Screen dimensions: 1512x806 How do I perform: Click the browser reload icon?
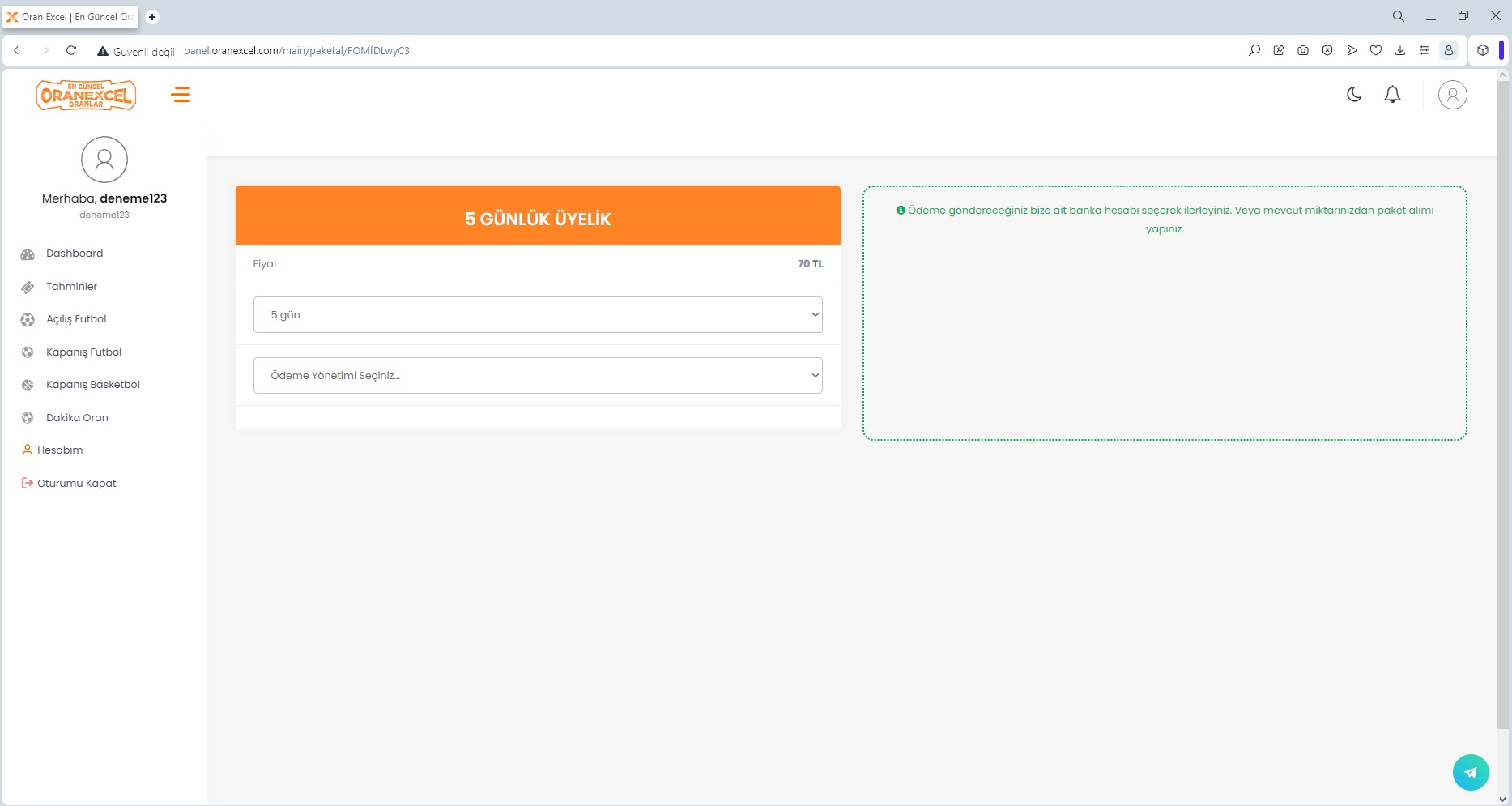[71, 50]
